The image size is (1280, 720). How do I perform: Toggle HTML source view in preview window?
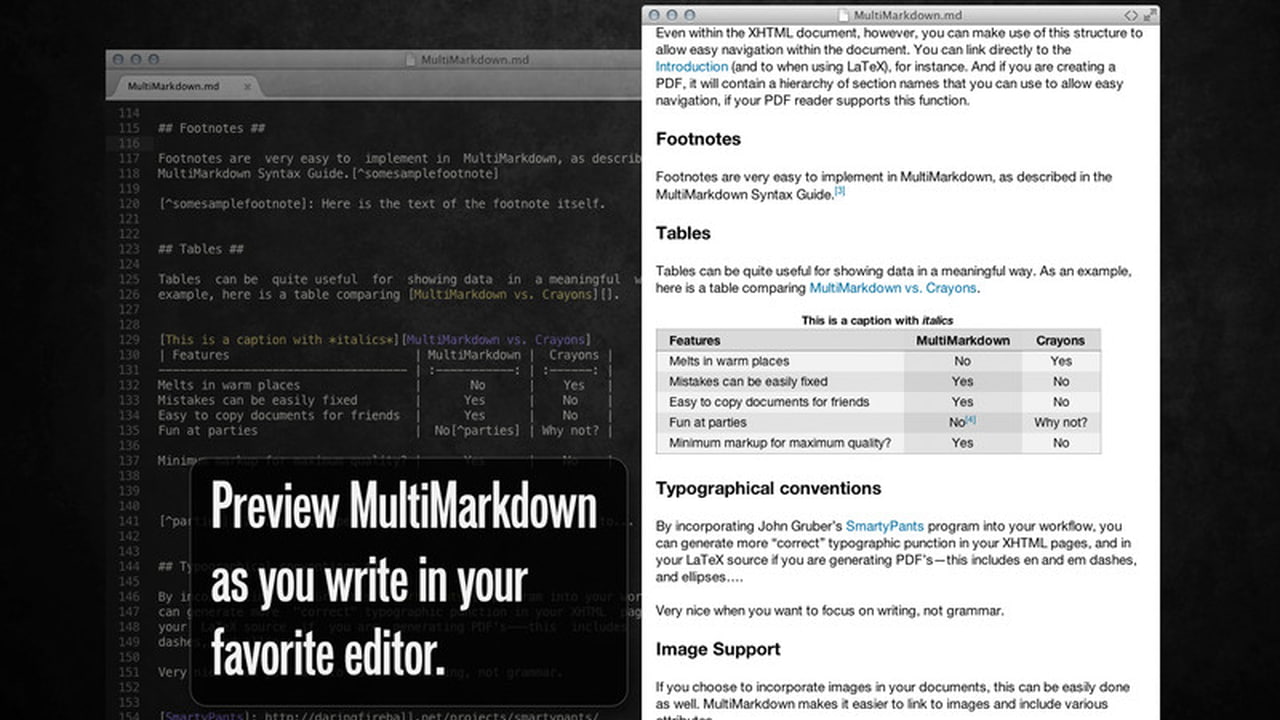coord(1130,15)
